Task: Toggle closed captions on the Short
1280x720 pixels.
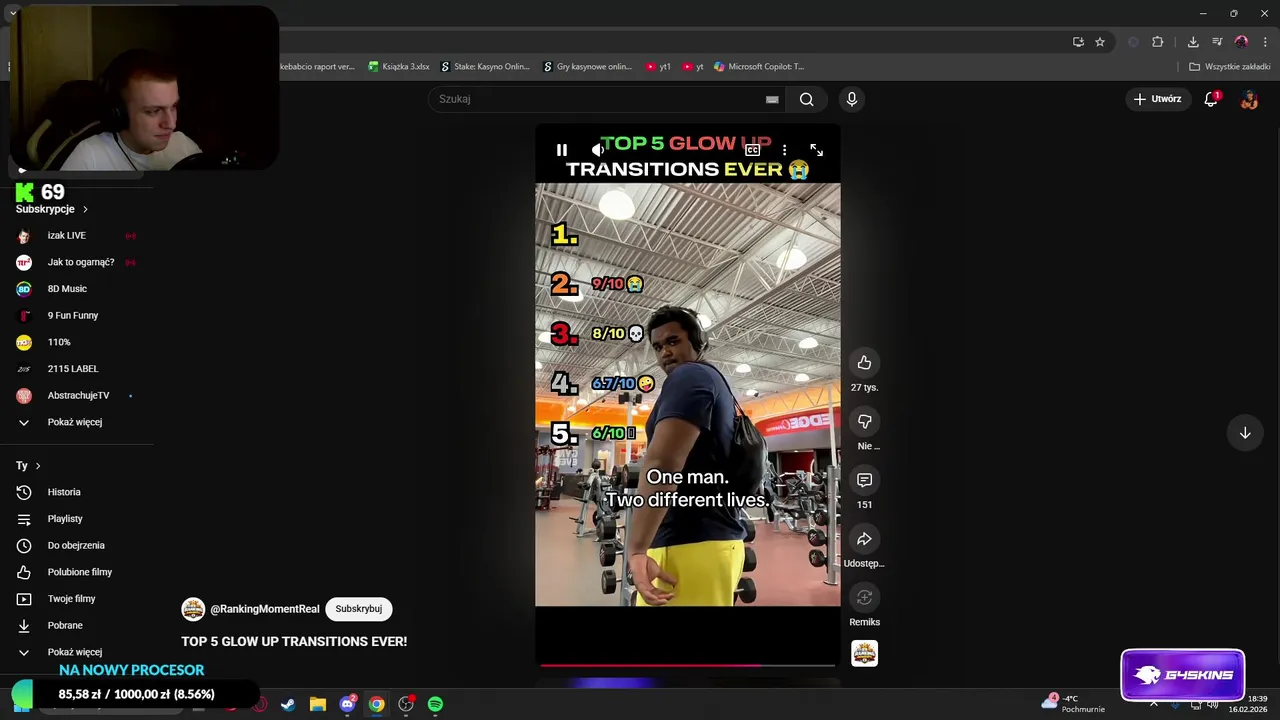Action: [752, 150]
